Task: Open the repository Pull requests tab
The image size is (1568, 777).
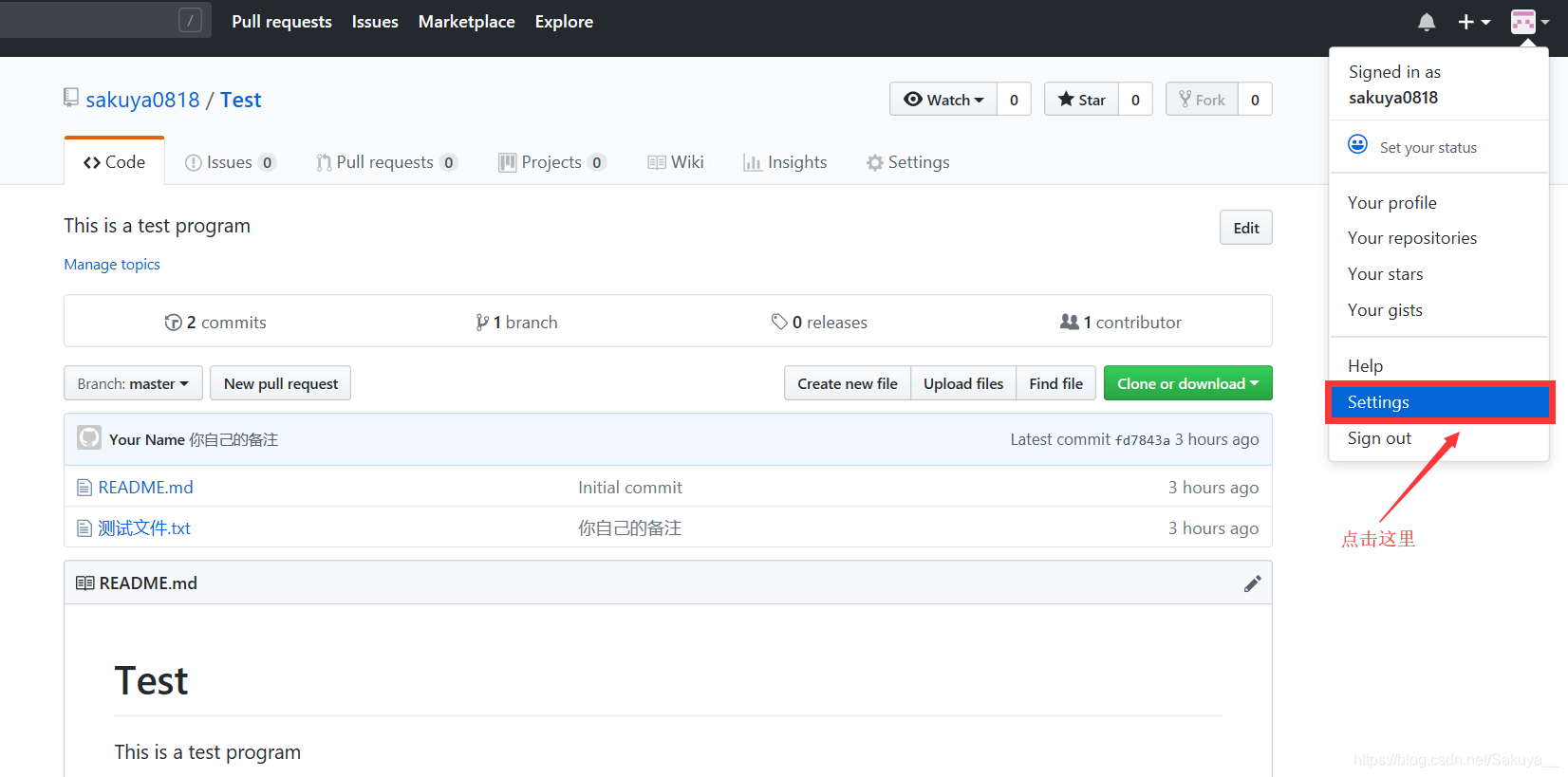Action: 386,162
